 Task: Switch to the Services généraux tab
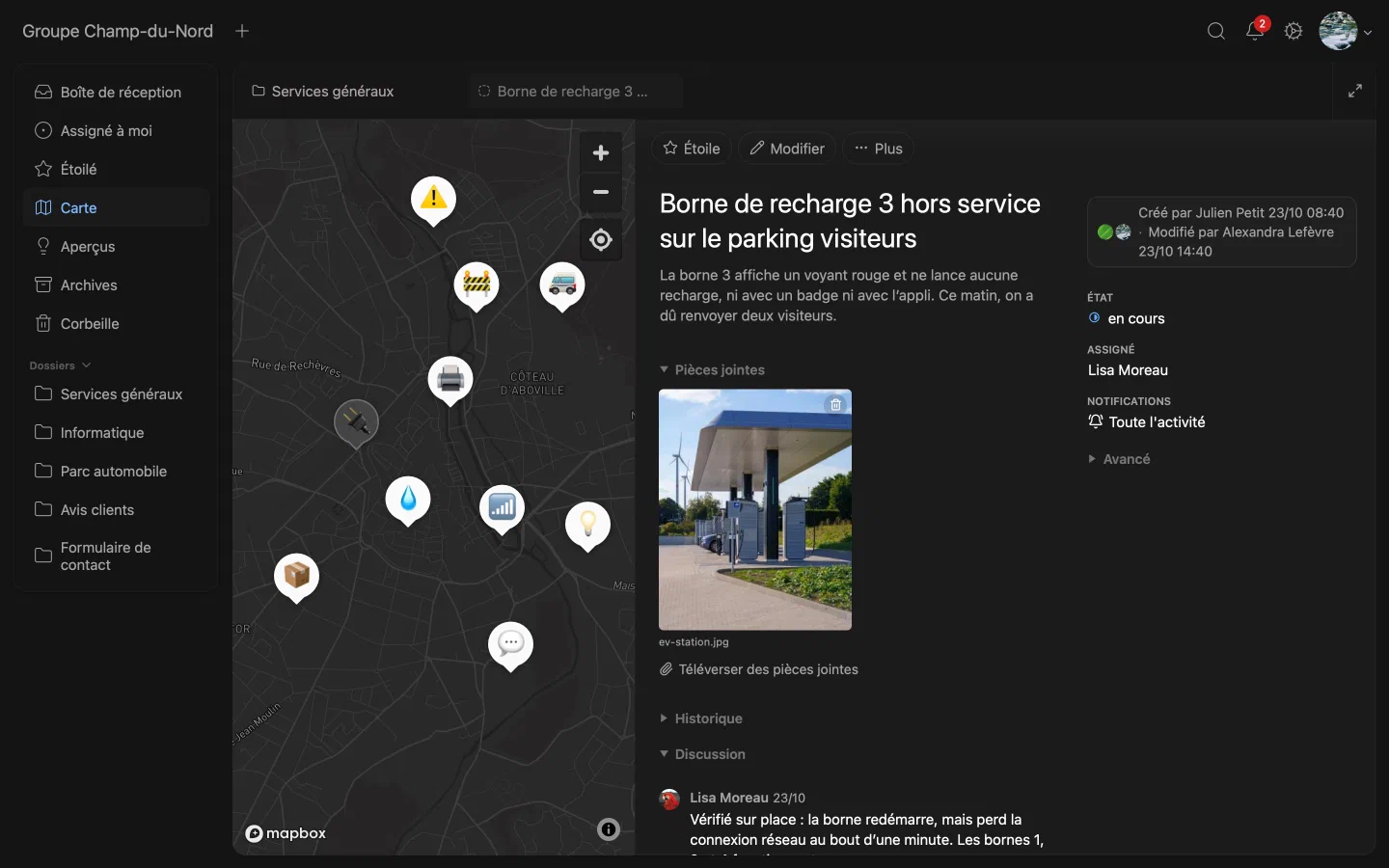click(x=323, y=91)
